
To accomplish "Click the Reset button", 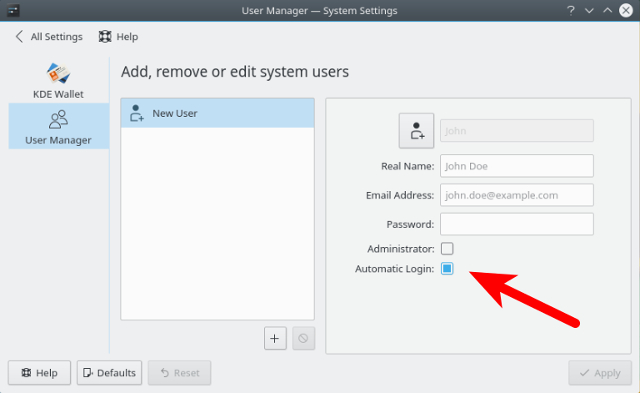I will tap(180, 373).
